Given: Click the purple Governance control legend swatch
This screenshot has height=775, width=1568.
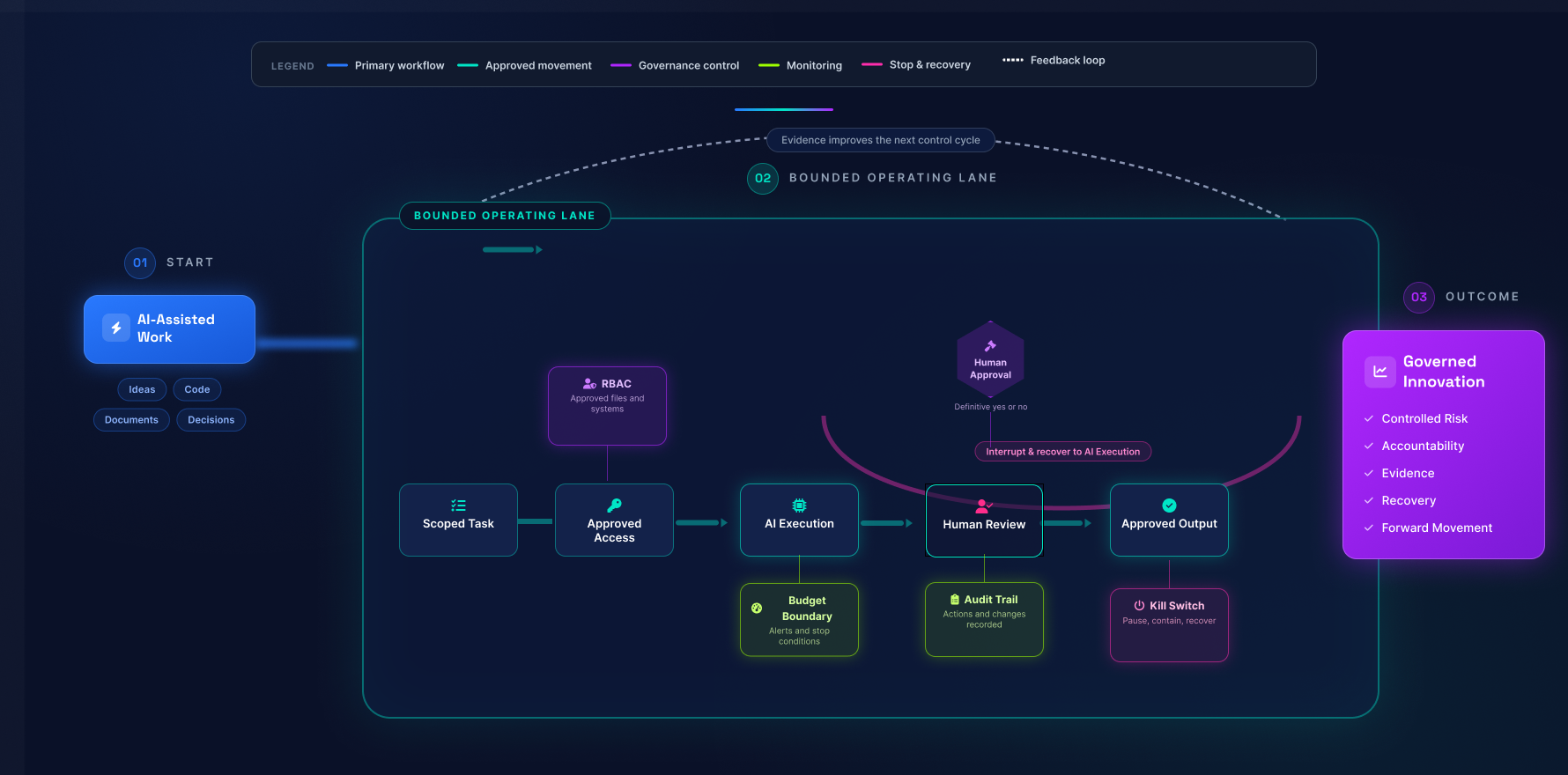Looking at the screenshot, I should coord(621,65).
